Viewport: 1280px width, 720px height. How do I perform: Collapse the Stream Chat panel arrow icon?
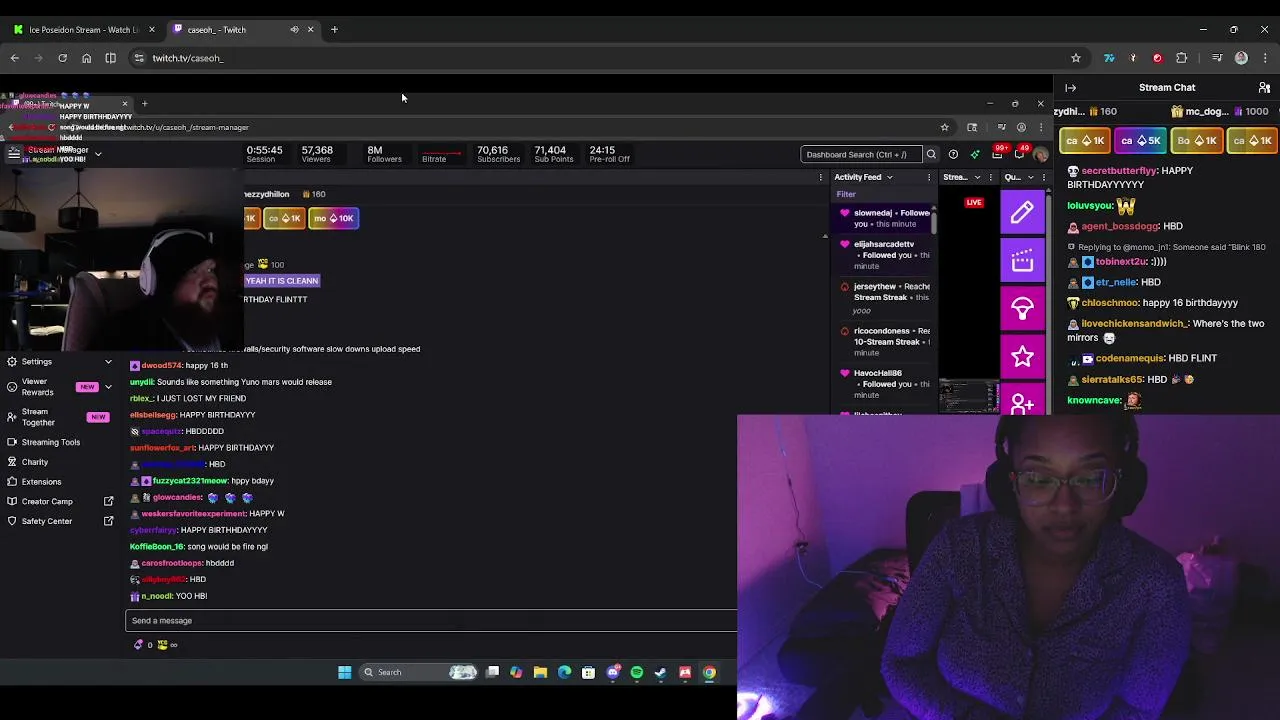coord(1071,88)
